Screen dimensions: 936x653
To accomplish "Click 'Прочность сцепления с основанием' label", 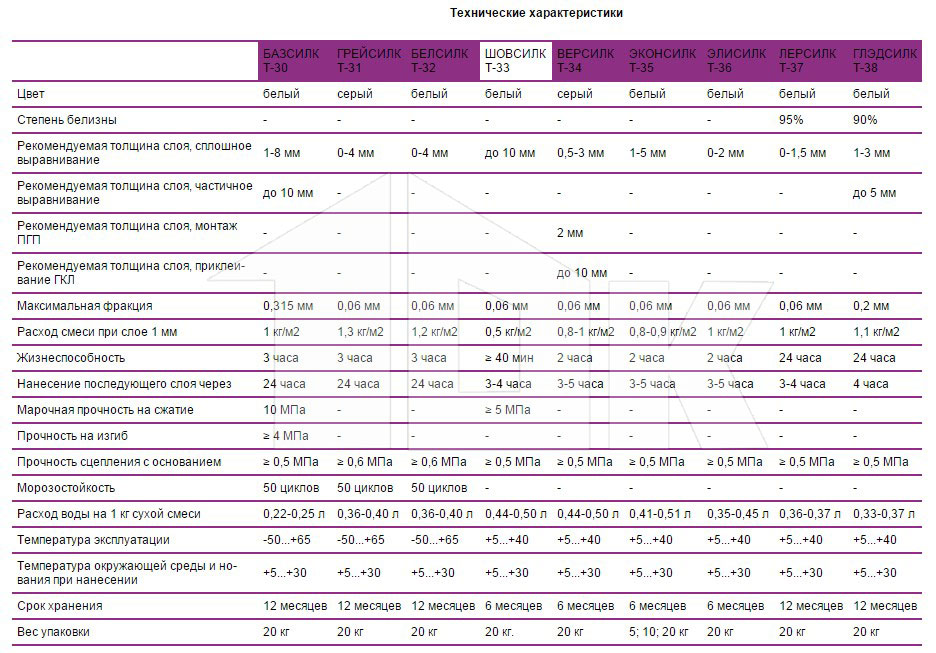I will point(119,462).
